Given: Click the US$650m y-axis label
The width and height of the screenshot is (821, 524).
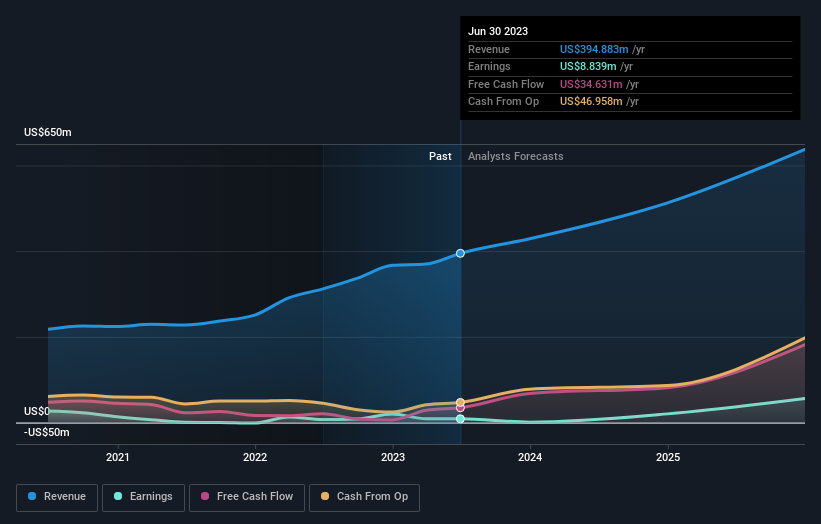Looking at the screenshot, I should point(48,132).
